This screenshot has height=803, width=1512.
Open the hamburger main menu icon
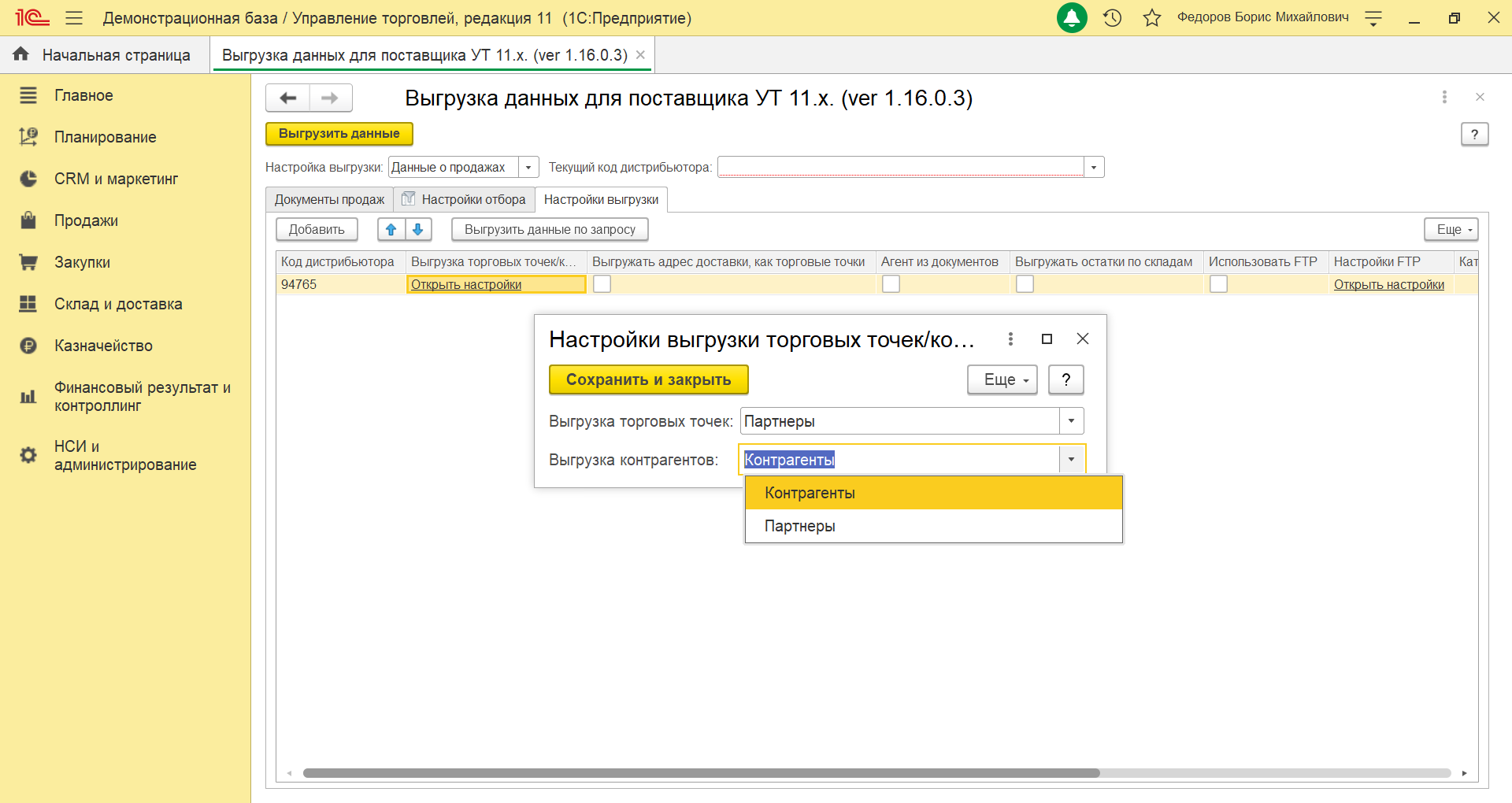click(x=74, y=17)
